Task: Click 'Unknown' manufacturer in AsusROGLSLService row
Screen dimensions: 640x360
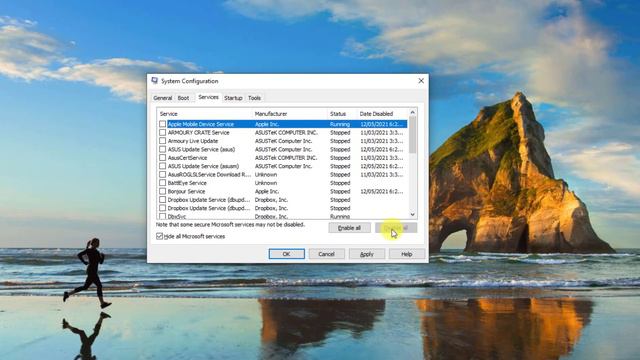Action: click(x=266, y=174)
